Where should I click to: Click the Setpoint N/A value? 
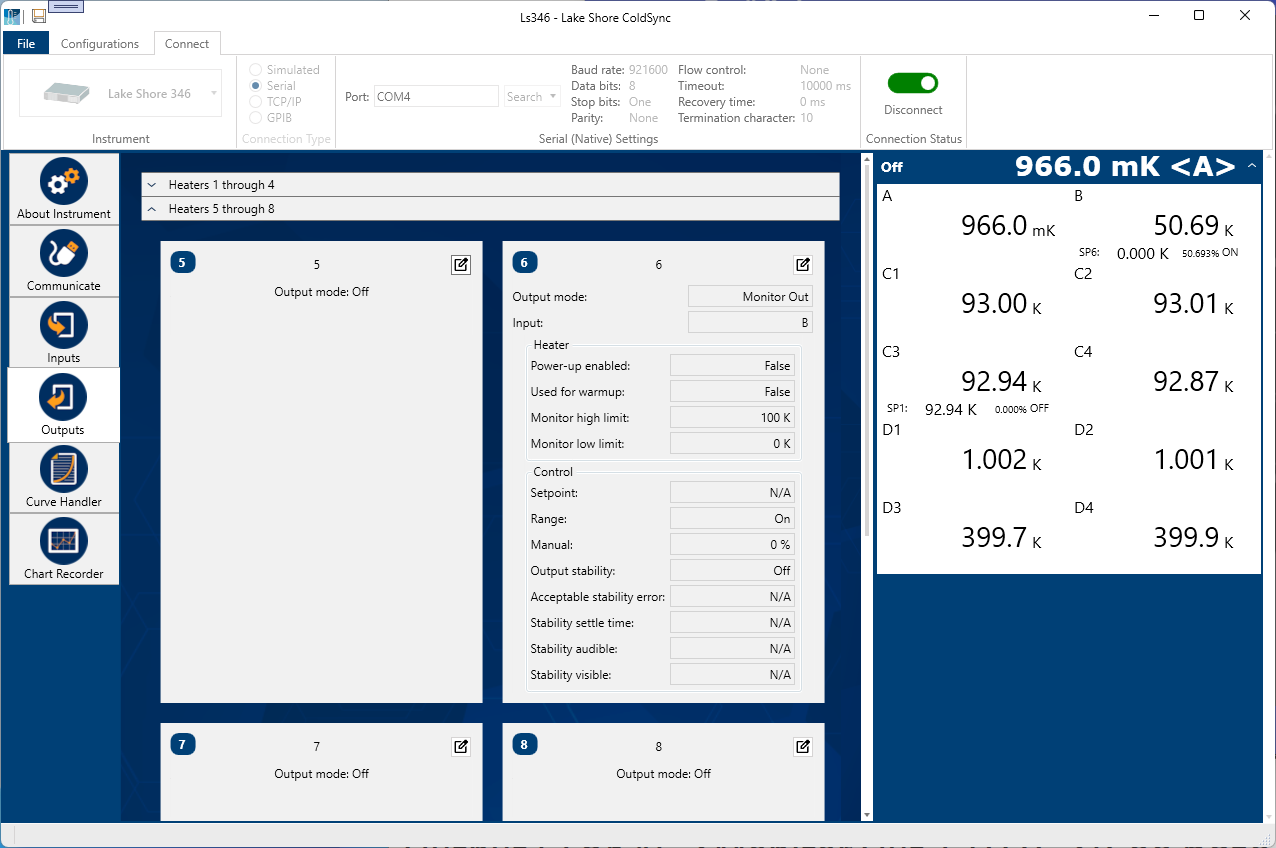point(732,493)
